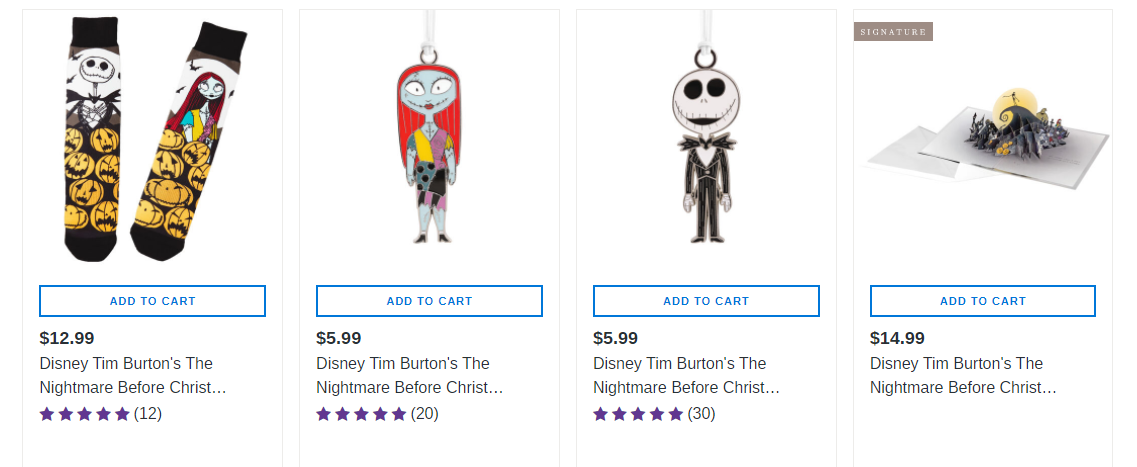Viewport: 1137px width, 467px height.
Task: Click the star rating with 30 reviews
Action: [x=638, y=414]
